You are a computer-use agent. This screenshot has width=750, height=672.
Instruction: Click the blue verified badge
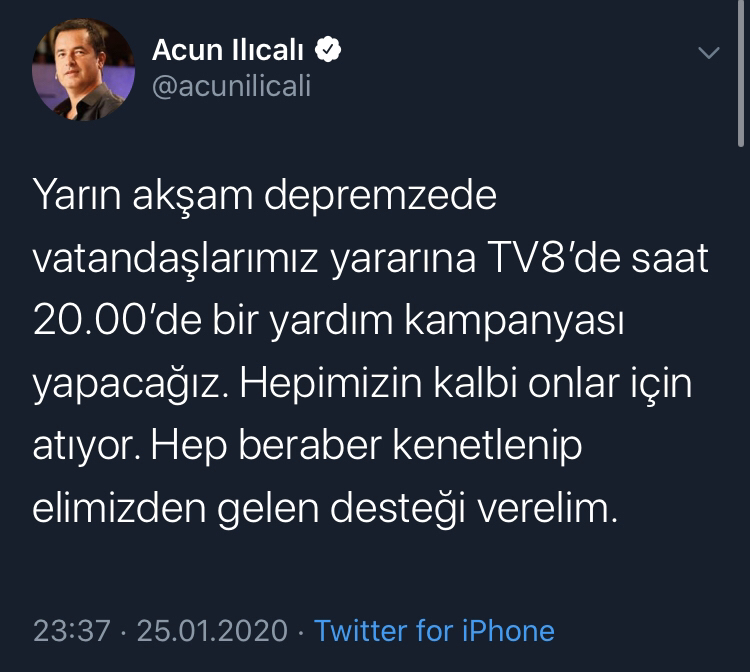pos(328,49)
